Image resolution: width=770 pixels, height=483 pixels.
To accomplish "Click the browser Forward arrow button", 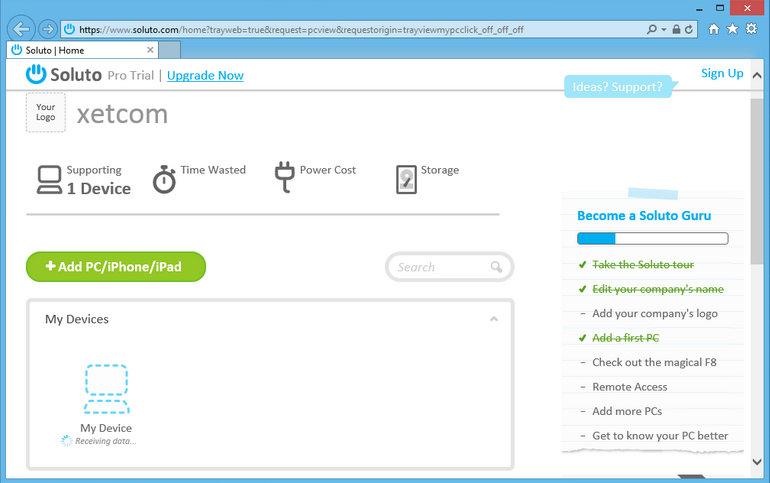I will [48, 29].
